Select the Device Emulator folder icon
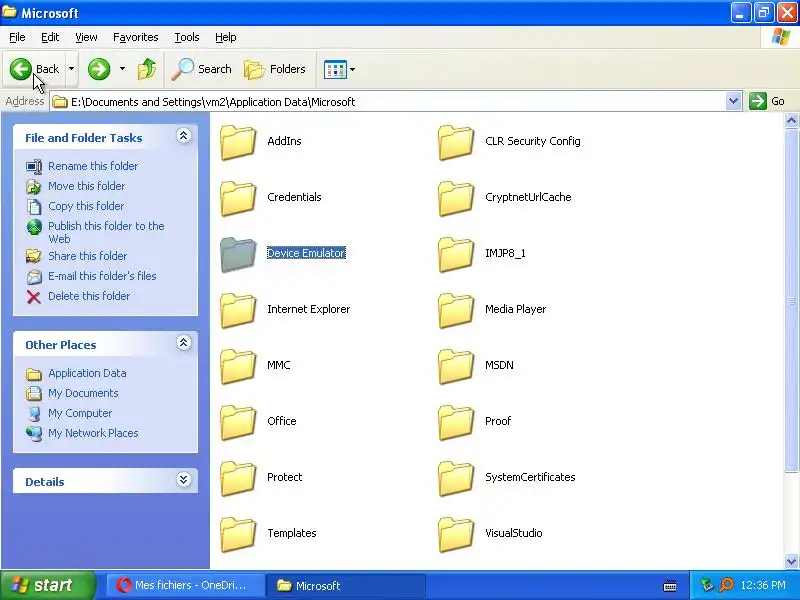The image size is (800, 600). (x=238, y=255)
